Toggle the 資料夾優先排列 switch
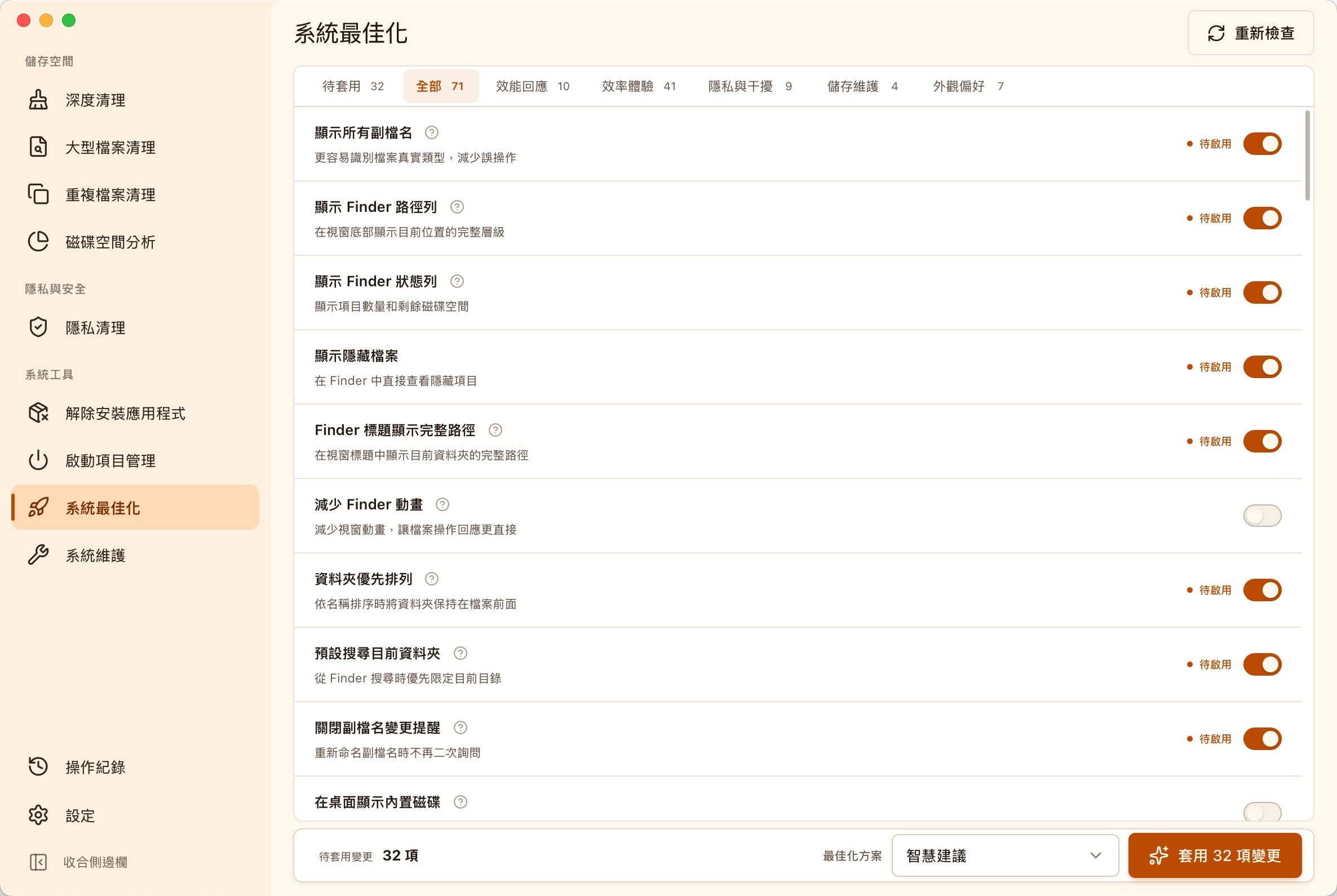The image size is (1337, 896). (1262, 589)
